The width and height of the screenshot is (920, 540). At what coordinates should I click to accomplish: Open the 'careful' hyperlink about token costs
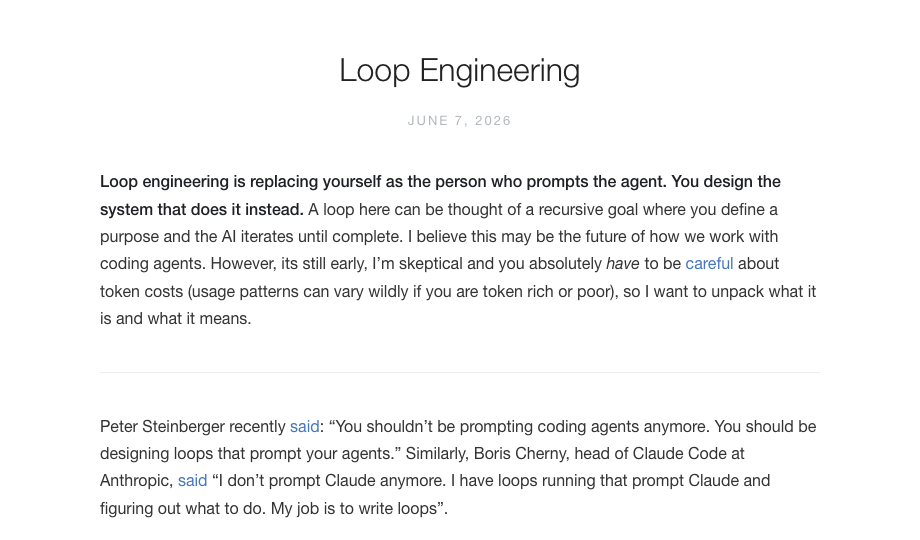[x=709, y=264]
